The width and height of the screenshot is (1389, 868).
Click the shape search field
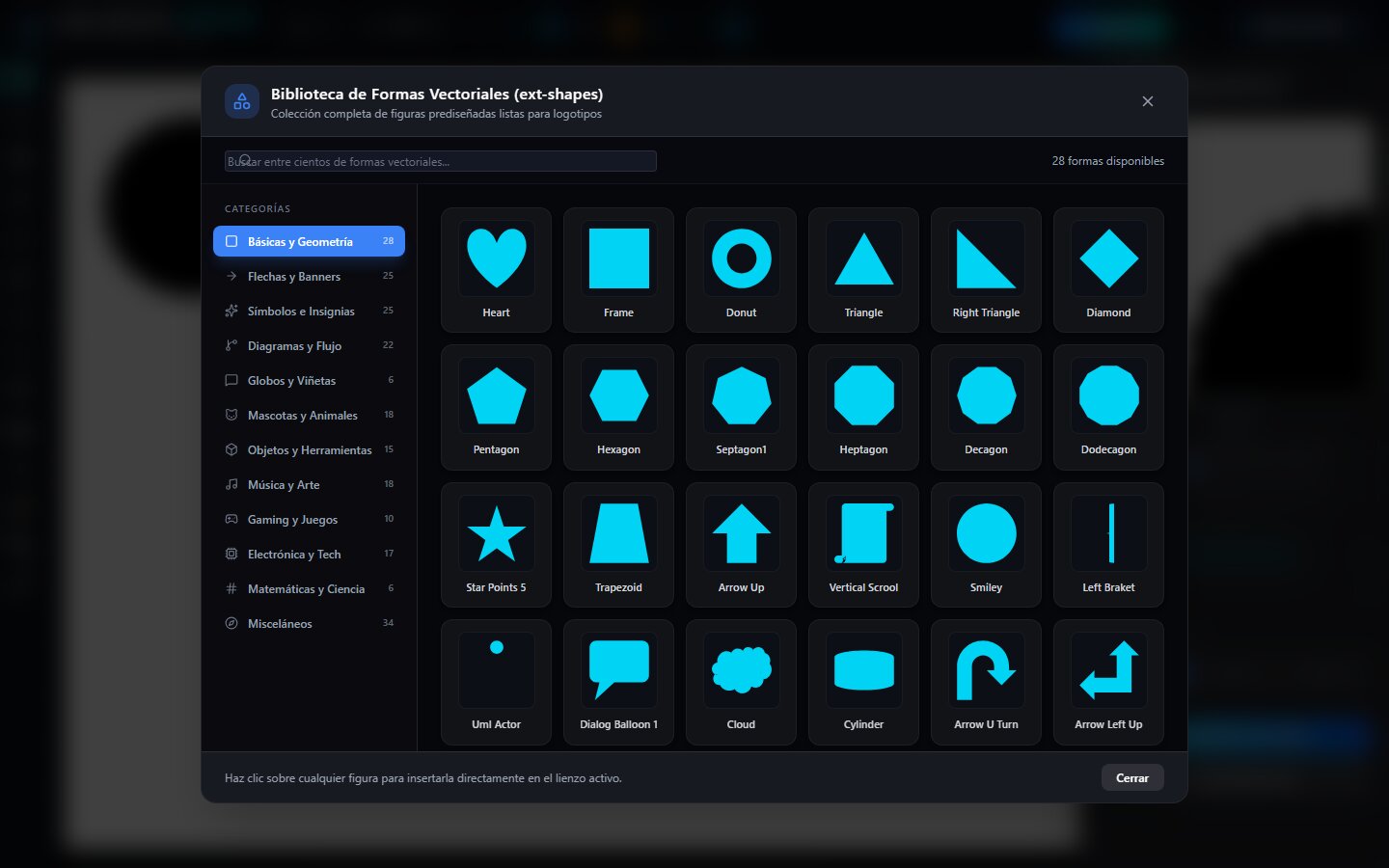tap(441, 161)
